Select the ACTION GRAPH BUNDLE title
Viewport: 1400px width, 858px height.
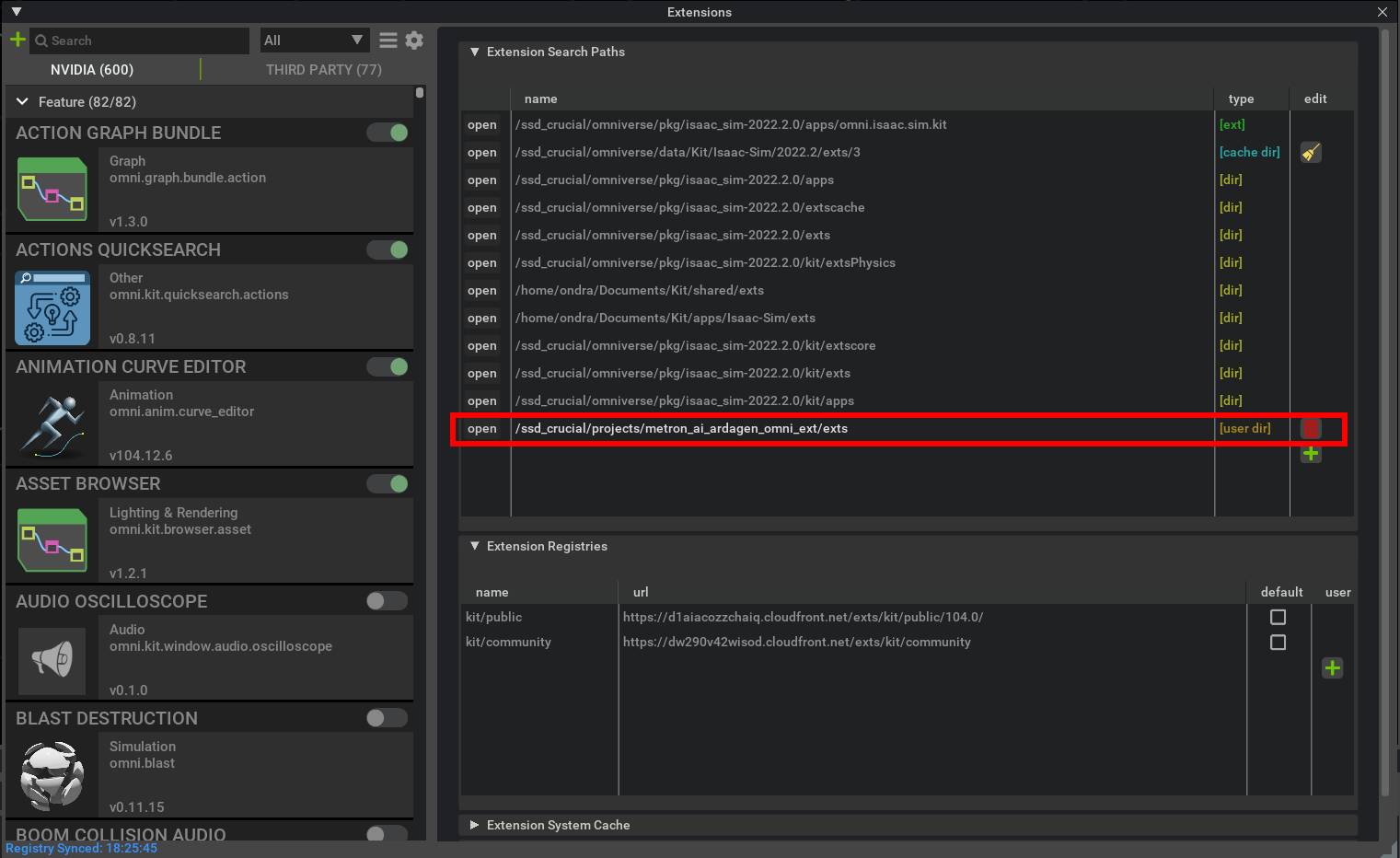point(118,133)
